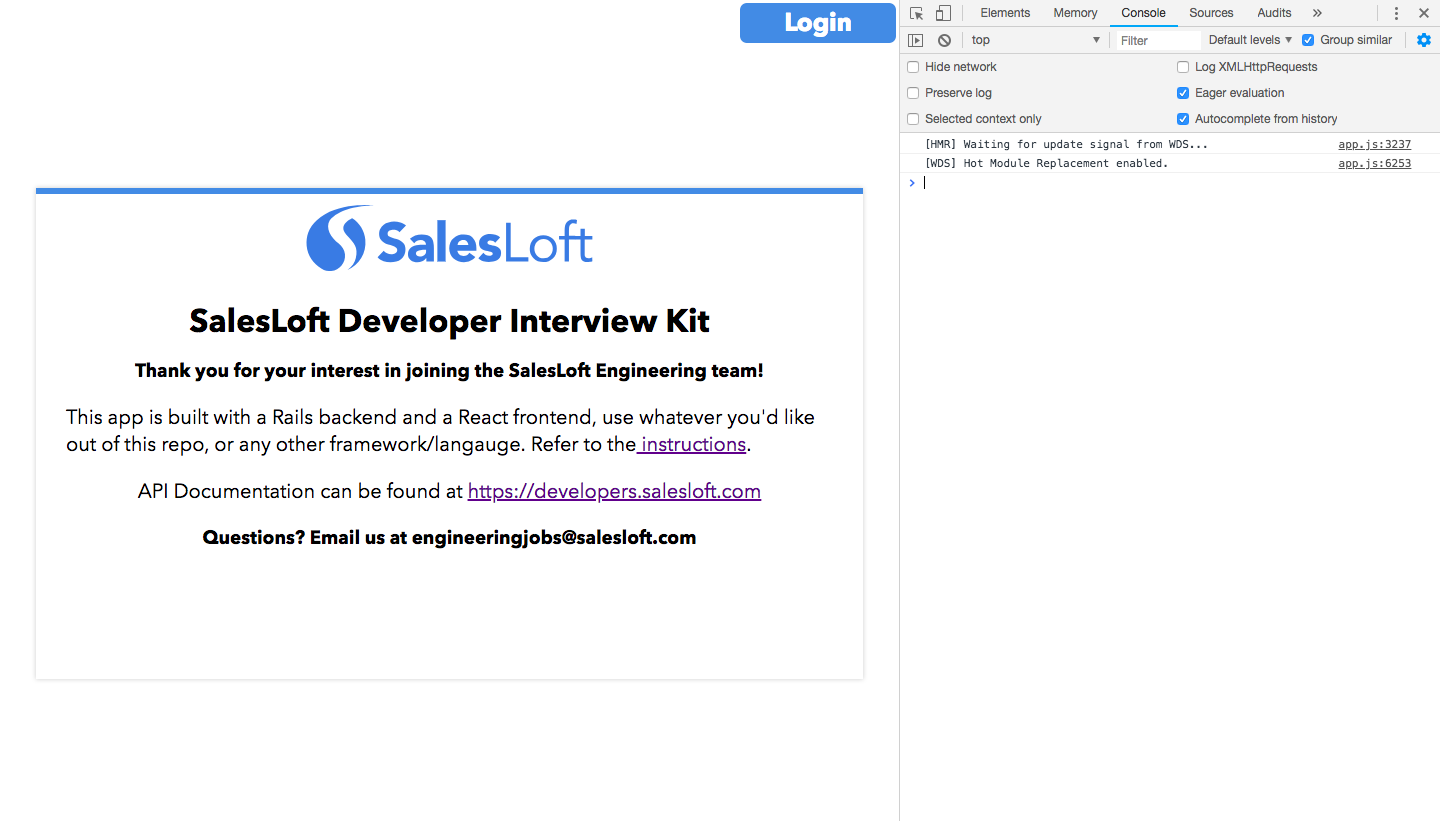The height and width of the screenshot is (821, 1440).
Task: Click the SalesLoft Developer Interview Kit heading
Action: click(x=449, y=321)
